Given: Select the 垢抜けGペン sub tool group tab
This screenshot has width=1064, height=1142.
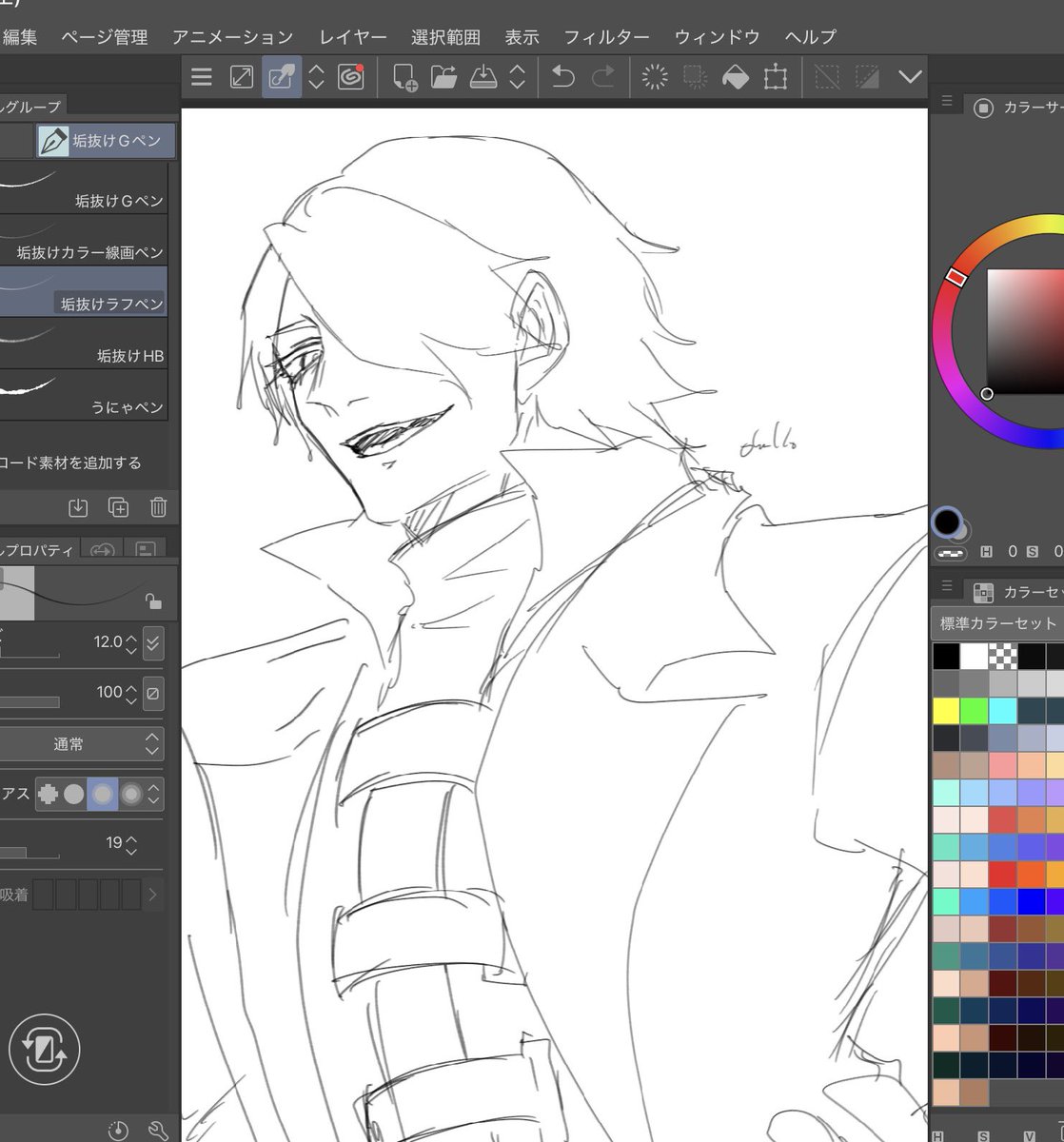Looking at the screenshot, I should pos(106,141).
